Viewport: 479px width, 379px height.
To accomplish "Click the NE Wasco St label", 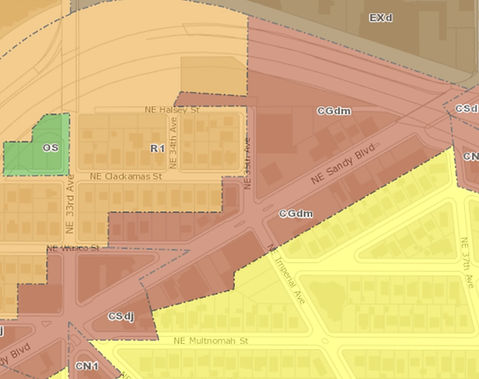I will pyautogui.click(x=73, y=248).
